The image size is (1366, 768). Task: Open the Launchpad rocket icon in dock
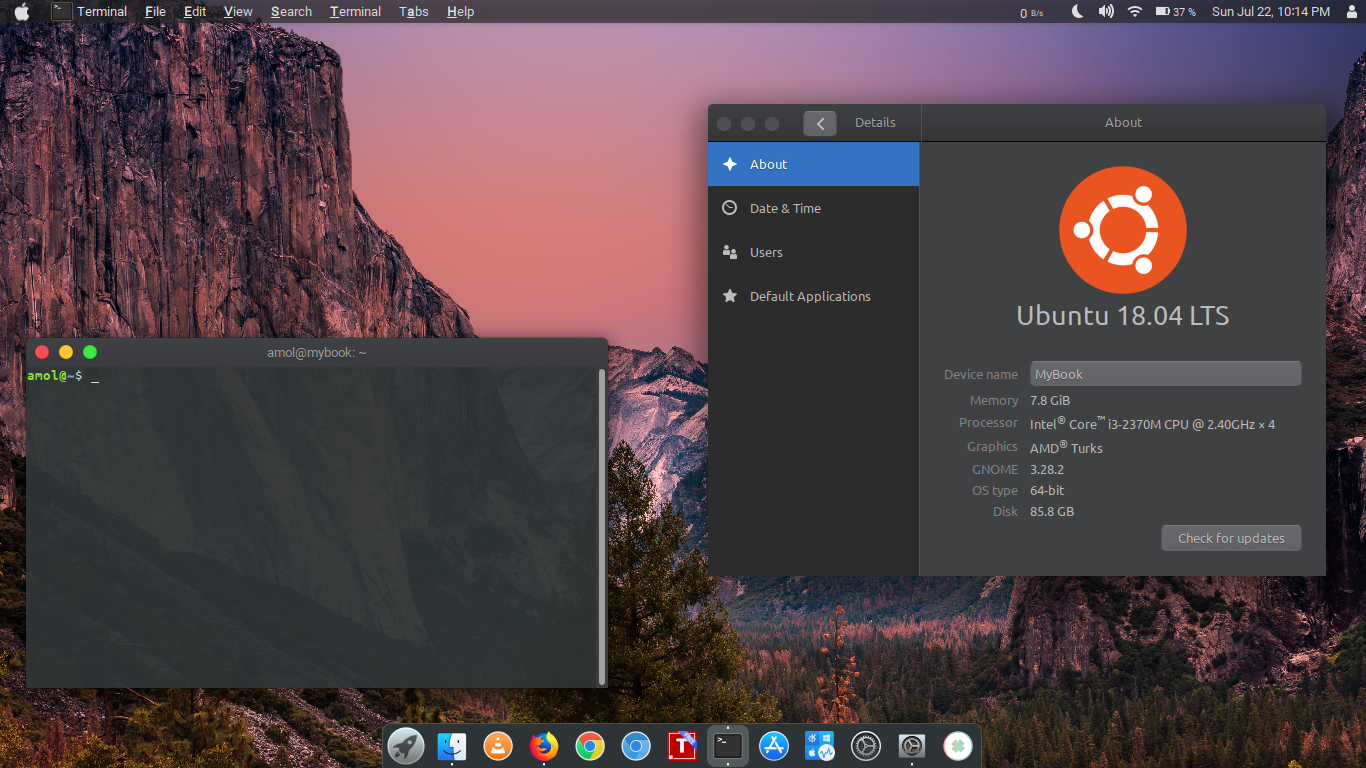click(x=406, y=746)
